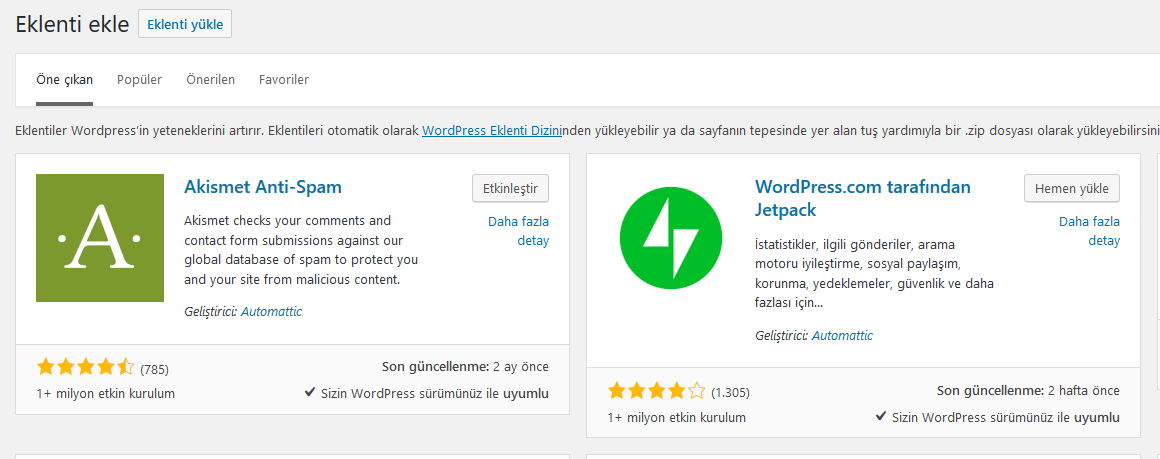This screenshot has width=1160, height=459.
Task: Open Akismet Daha fazla detay link
Action: 519,231
